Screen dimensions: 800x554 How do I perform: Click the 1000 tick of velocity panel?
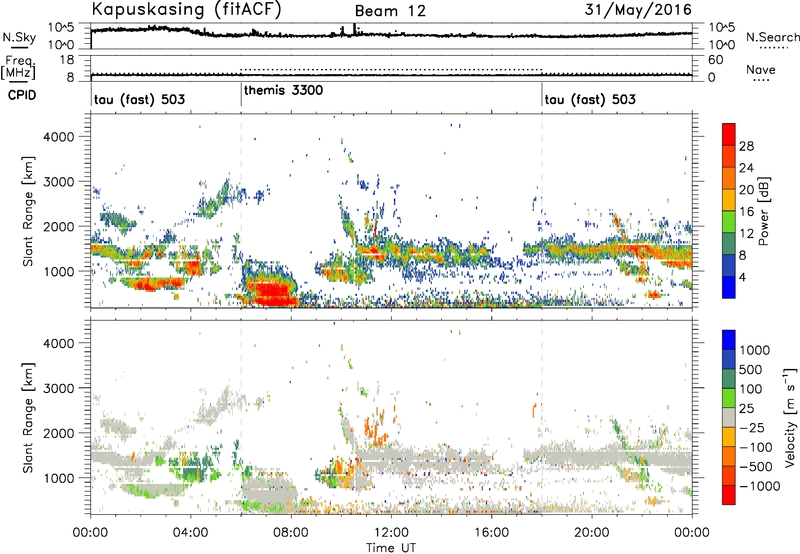(59, 478)
